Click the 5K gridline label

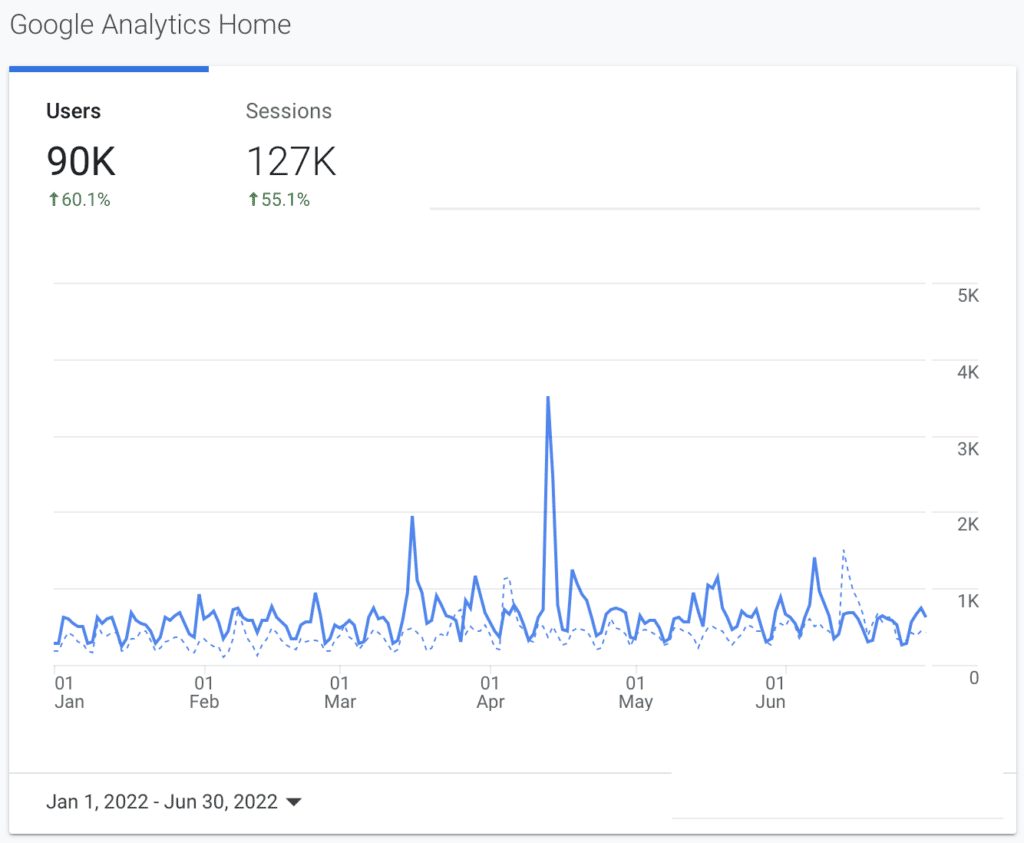[x=968, y=296]
